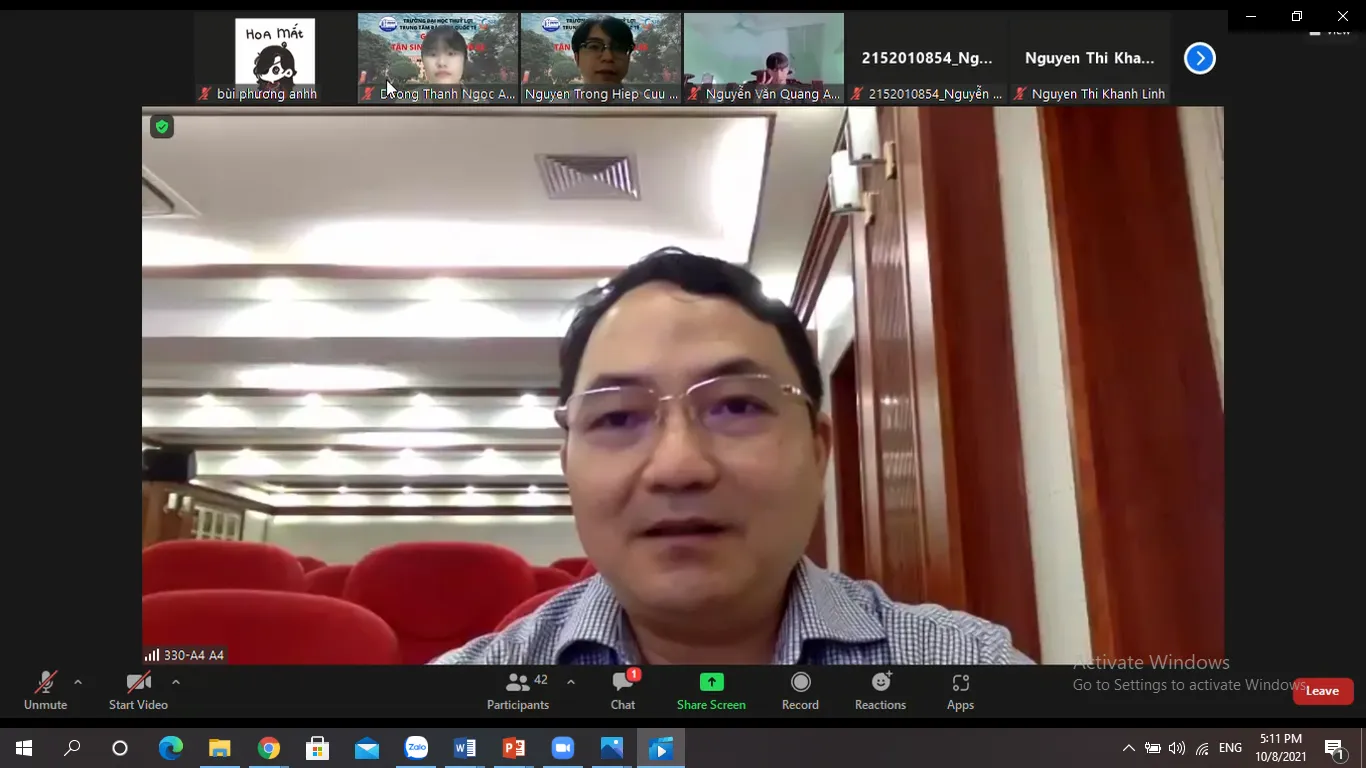Open the Windows Start menu
The image size is (1366, 768).
click(24, 748)
